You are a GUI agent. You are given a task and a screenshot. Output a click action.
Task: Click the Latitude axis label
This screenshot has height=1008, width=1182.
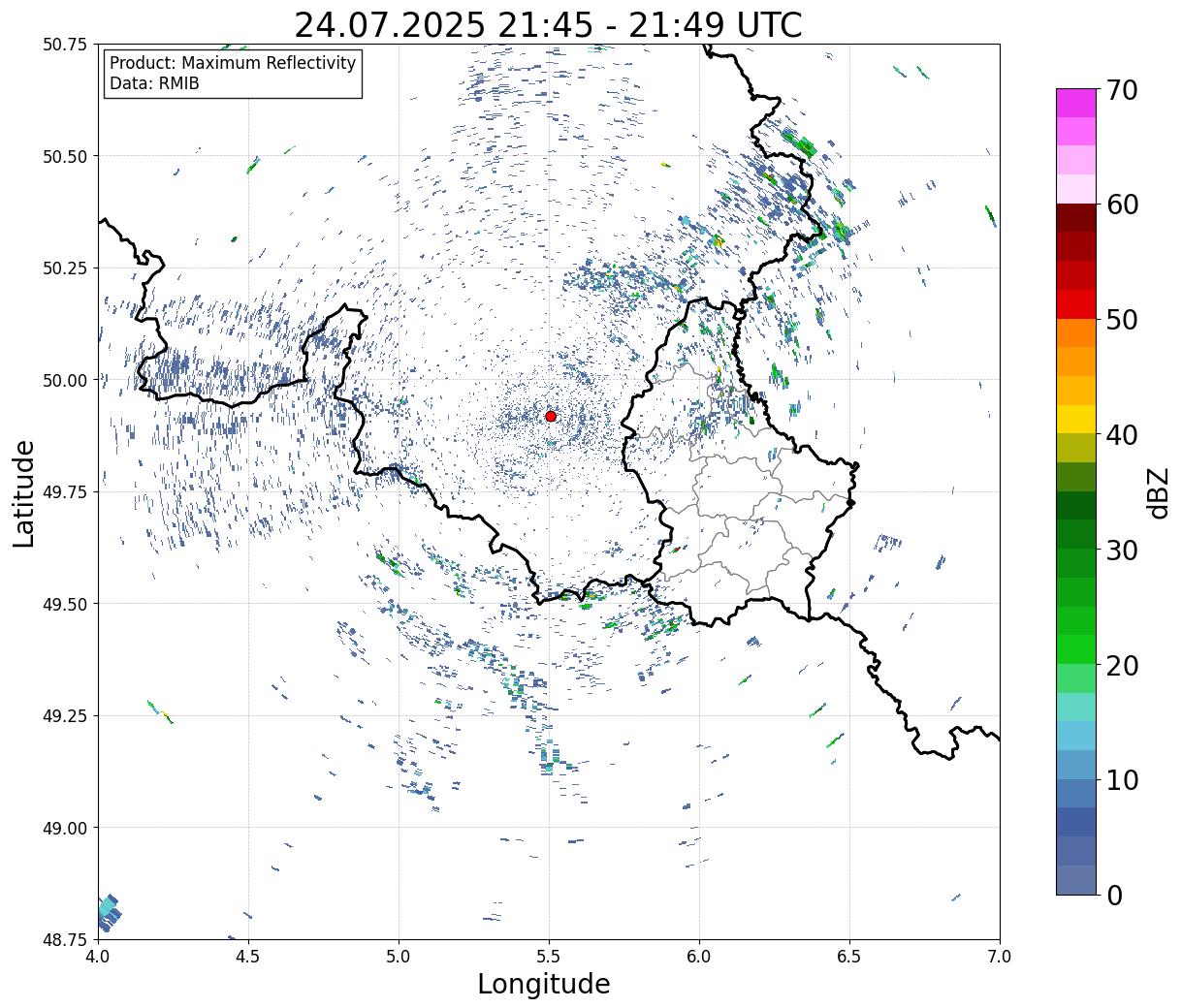[x=24, y=492]
